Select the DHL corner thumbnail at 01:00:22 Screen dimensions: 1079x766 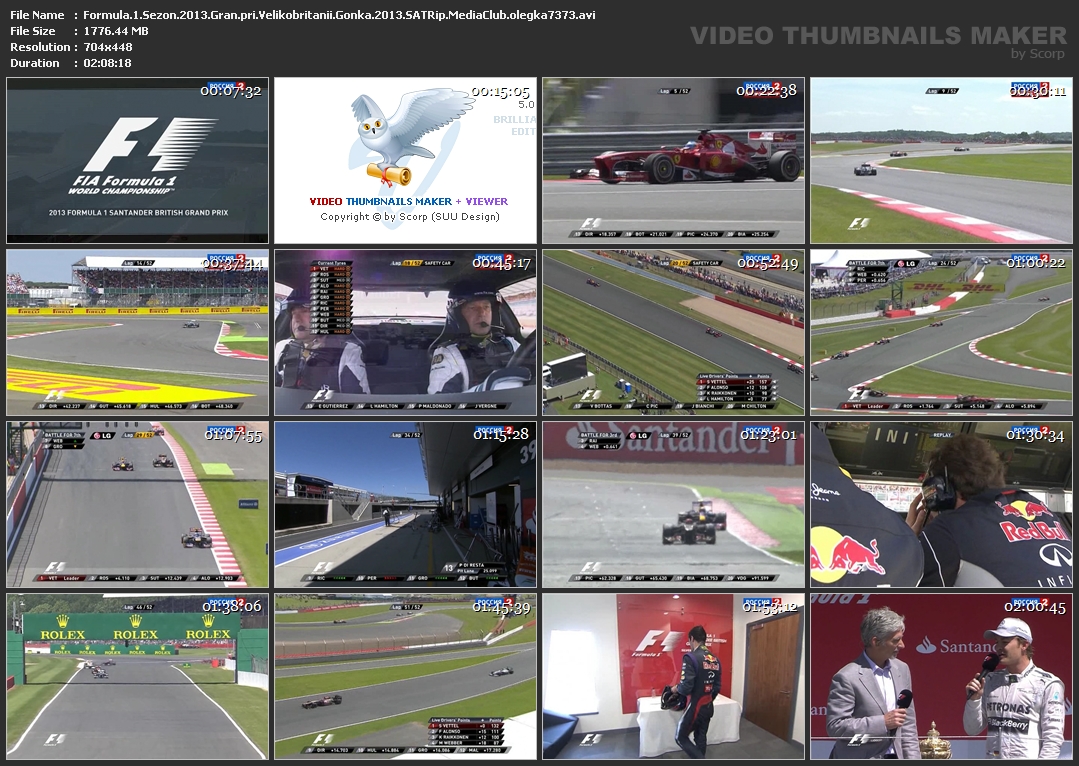click(941, 332)
